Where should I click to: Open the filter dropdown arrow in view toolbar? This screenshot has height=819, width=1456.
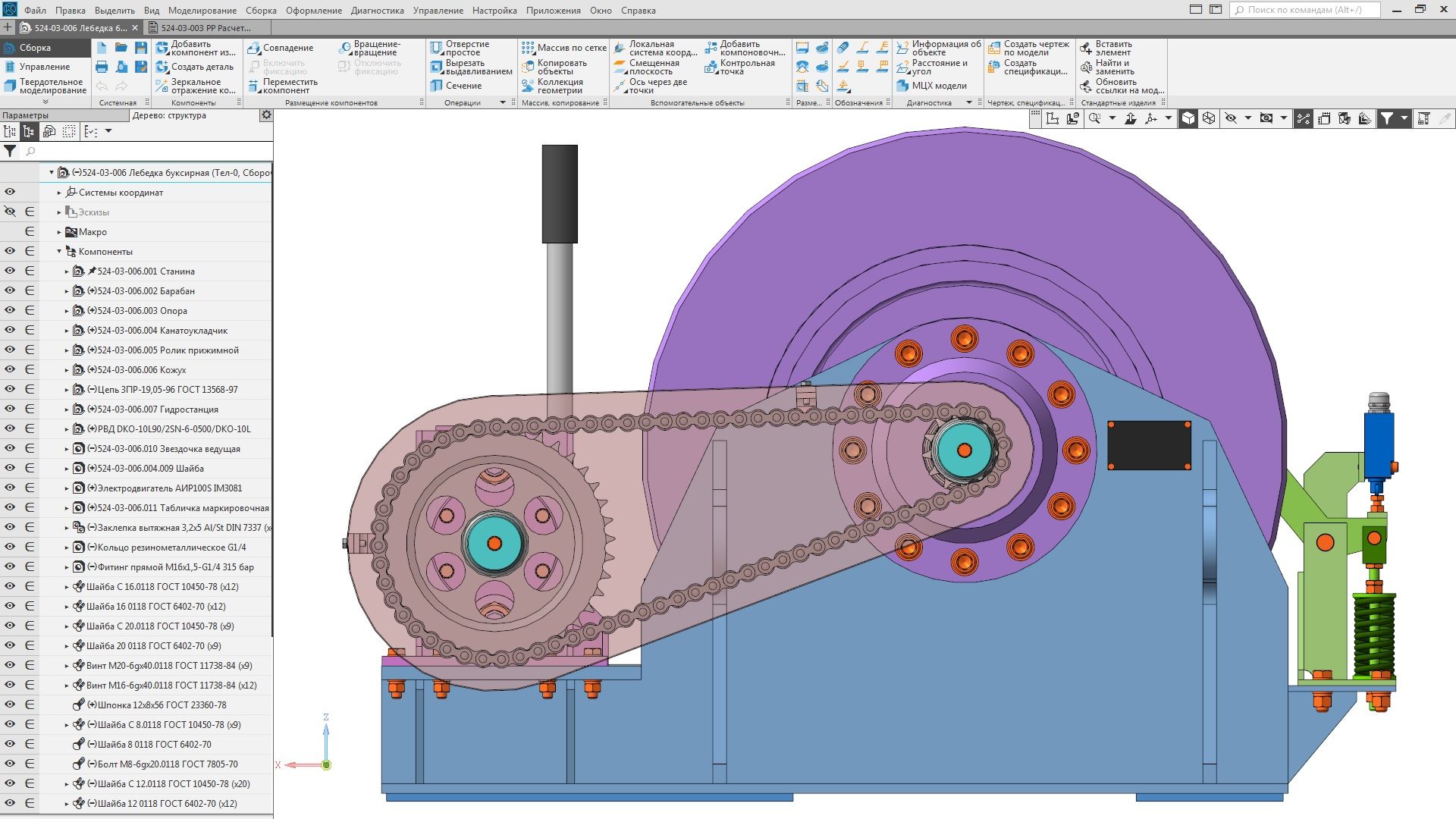coord(1404,118)
